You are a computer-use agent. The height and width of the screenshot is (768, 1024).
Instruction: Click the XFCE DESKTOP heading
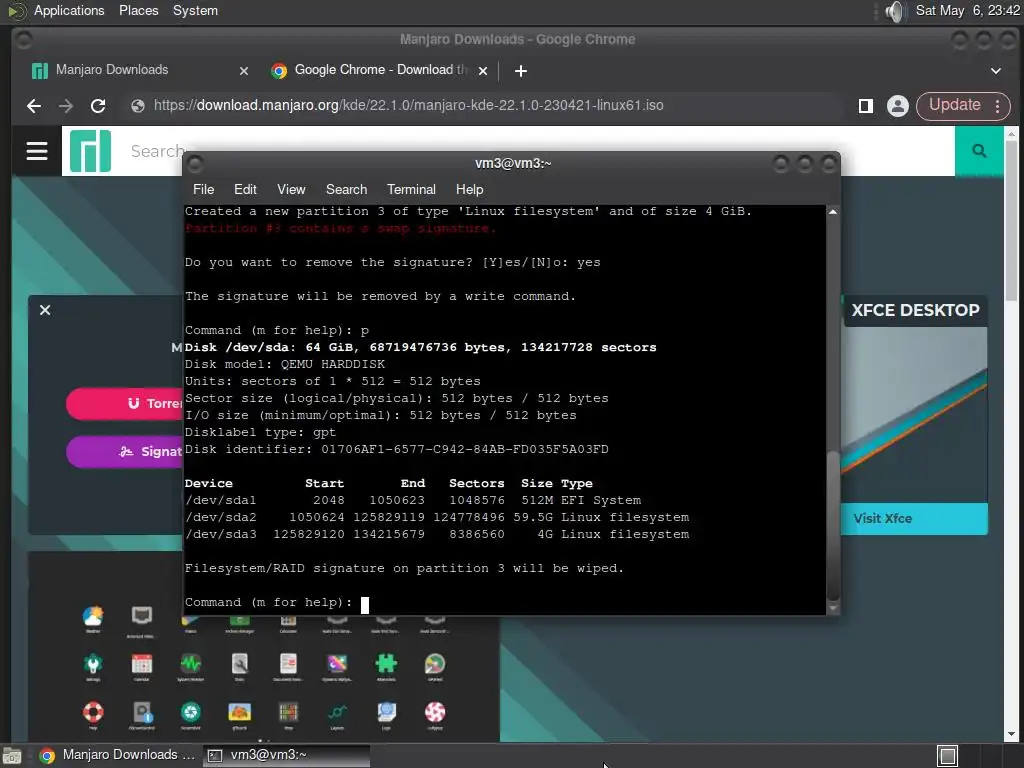click(x=915, y=310)
